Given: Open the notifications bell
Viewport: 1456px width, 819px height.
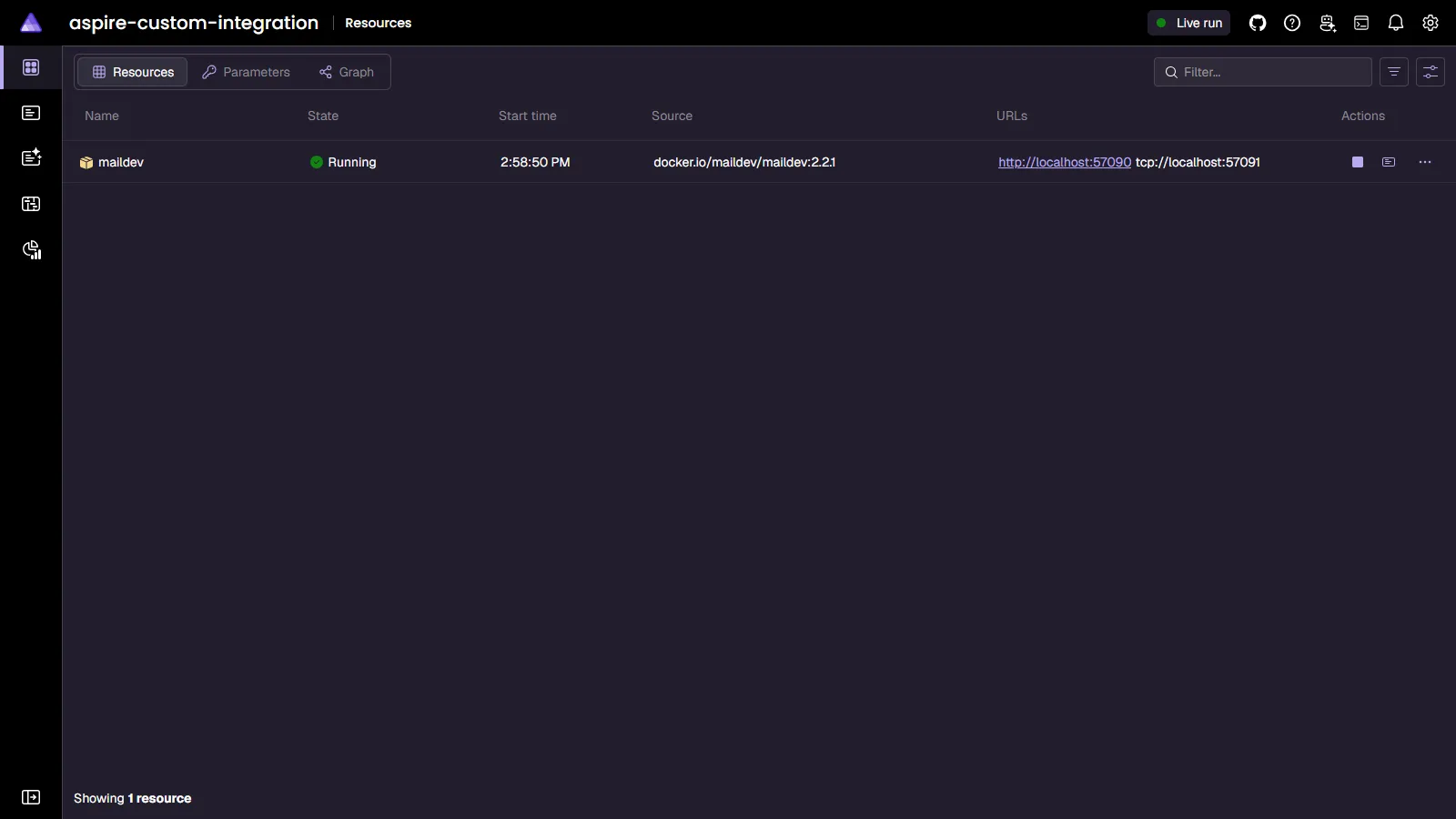Looking at the screenshot, I should (1396, 23).
